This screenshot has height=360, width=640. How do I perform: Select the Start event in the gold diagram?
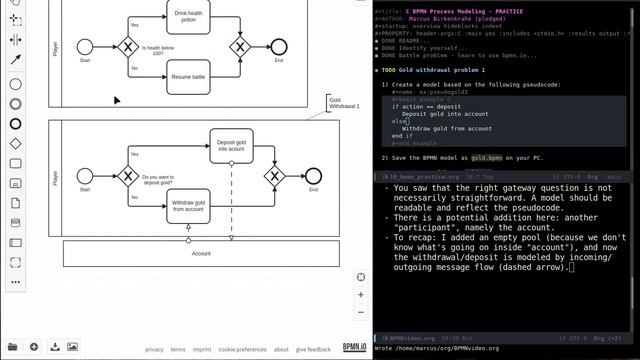pos(85,176)
